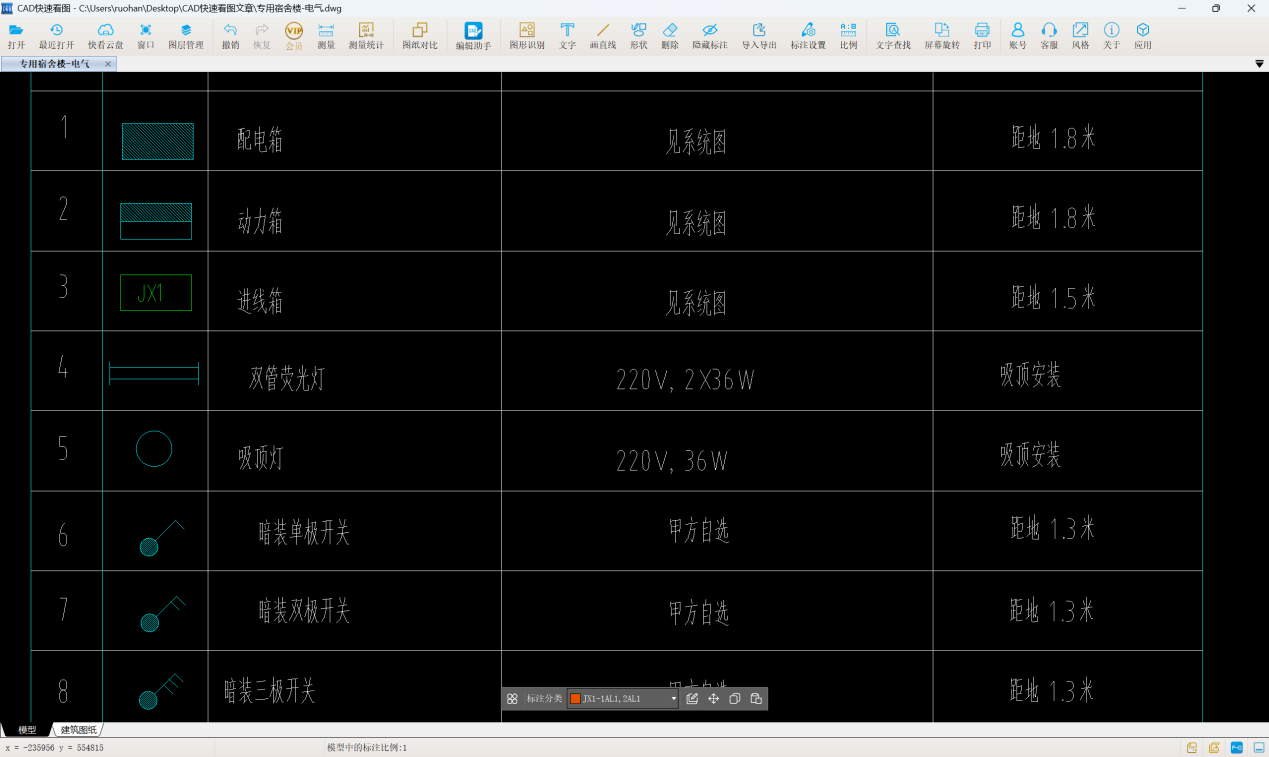Open the JX1-1AL1,2AL1 annotation category dropdown
The image size is (1269, 757).
click(624, 699)
